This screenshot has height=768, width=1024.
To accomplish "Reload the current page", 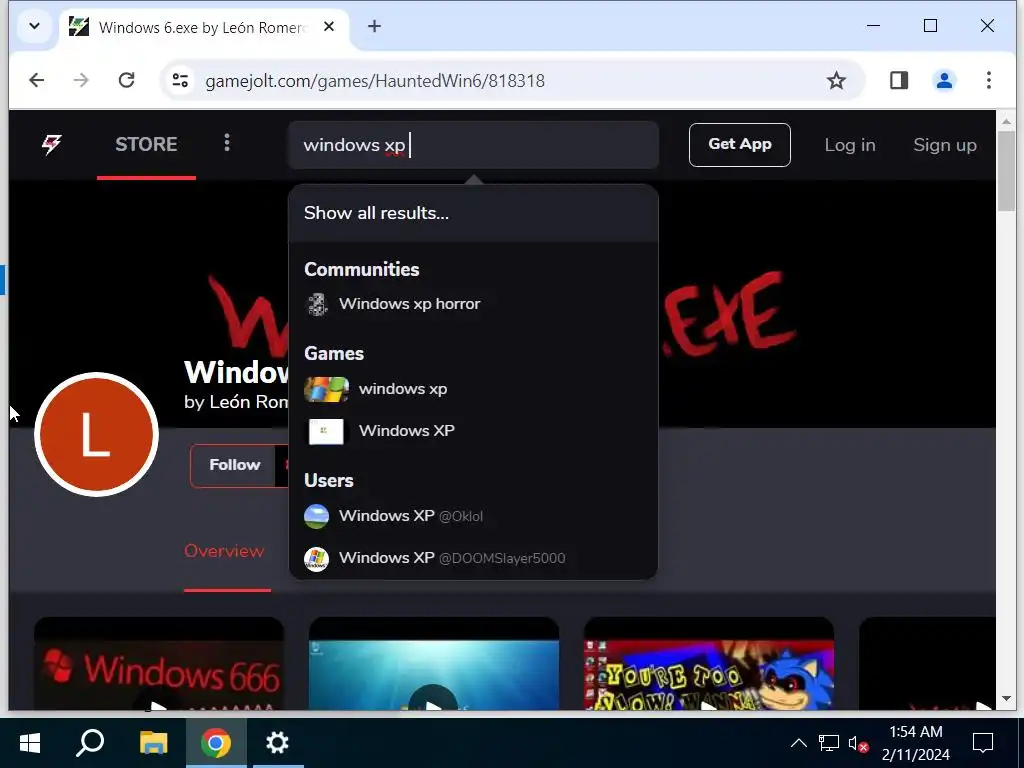I will [127, 80].
